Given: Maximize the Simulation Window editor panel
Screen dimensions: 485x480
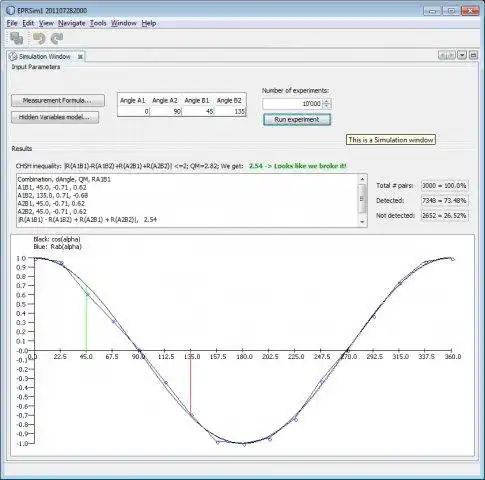Looking at the screenshot, I should point(473,55).
